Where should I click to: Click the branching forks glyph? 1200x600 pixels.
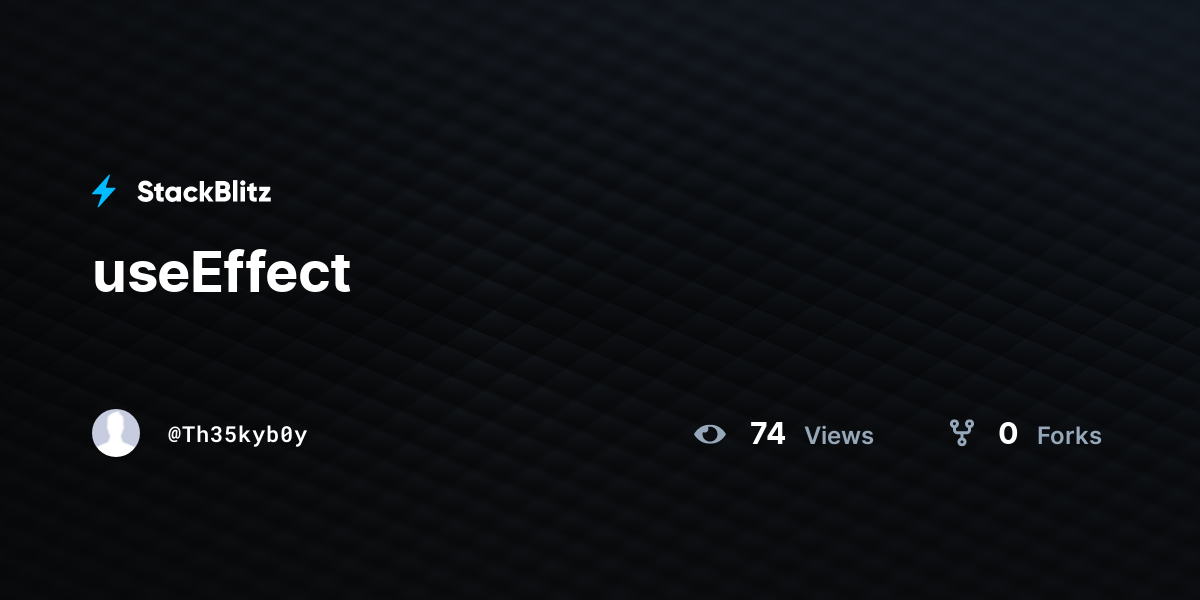click(961, 433)
